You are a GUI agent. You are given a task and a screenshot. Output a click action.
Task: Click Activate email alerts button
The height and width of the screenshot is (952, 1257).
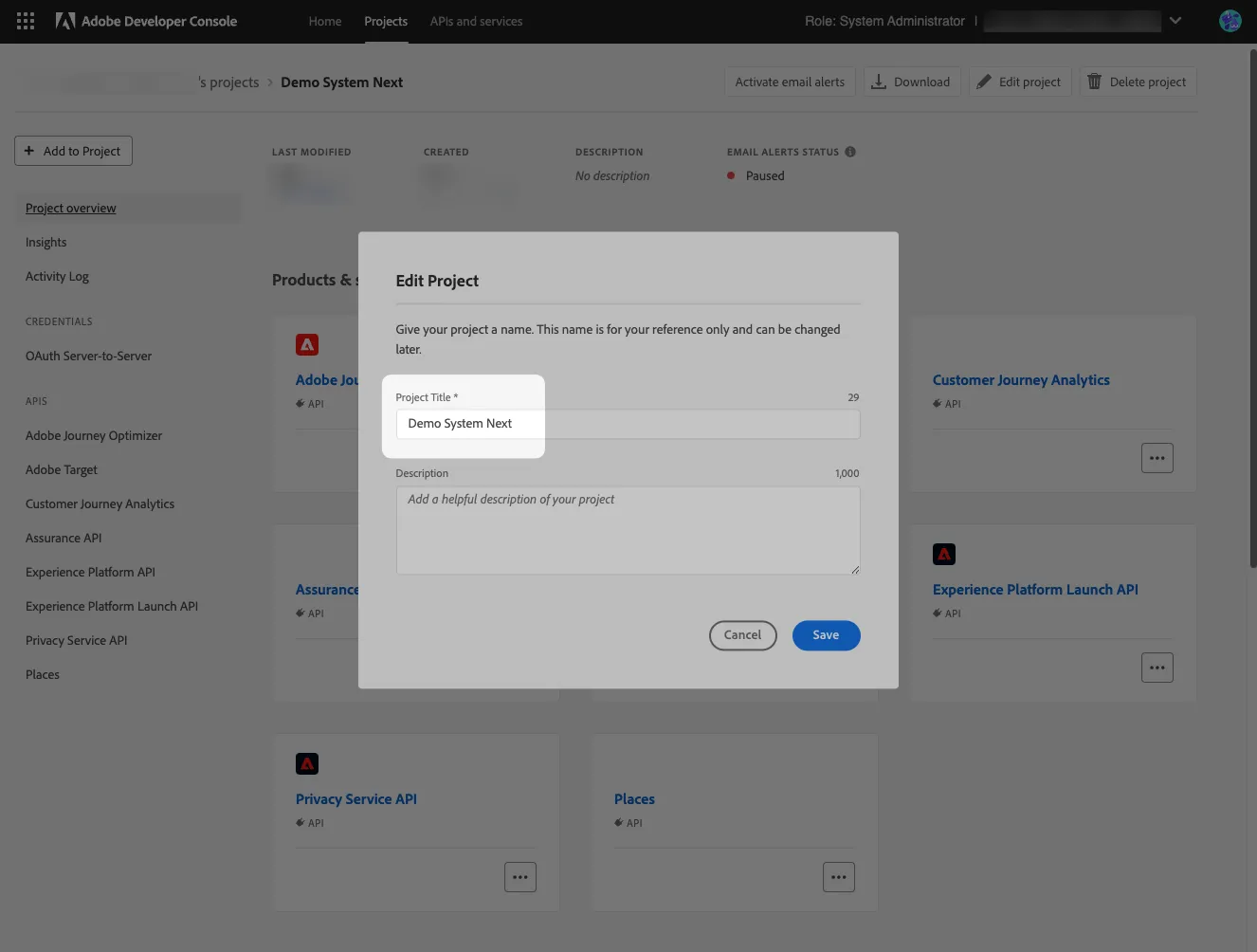790,82
